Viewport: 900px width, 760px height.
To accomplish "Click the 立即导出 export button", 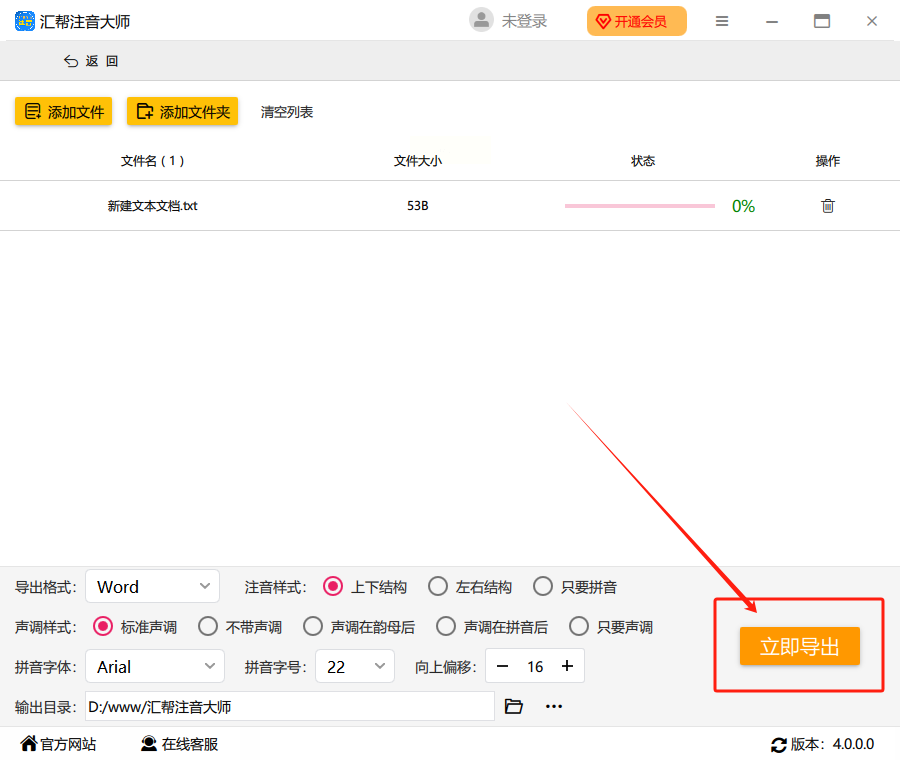I will point(800,646).
